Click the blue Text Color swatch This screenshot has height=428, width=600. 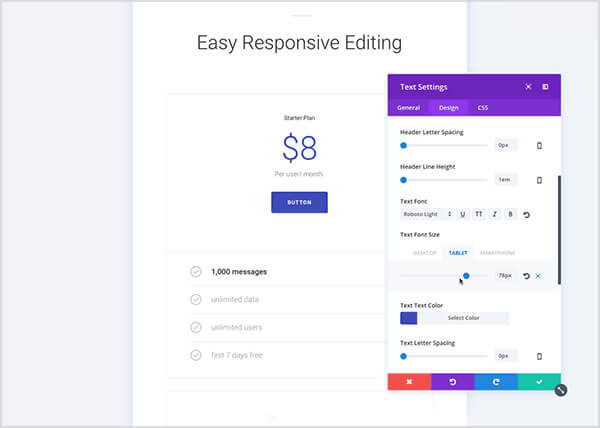pyautogui.click(x=409, y=318)
